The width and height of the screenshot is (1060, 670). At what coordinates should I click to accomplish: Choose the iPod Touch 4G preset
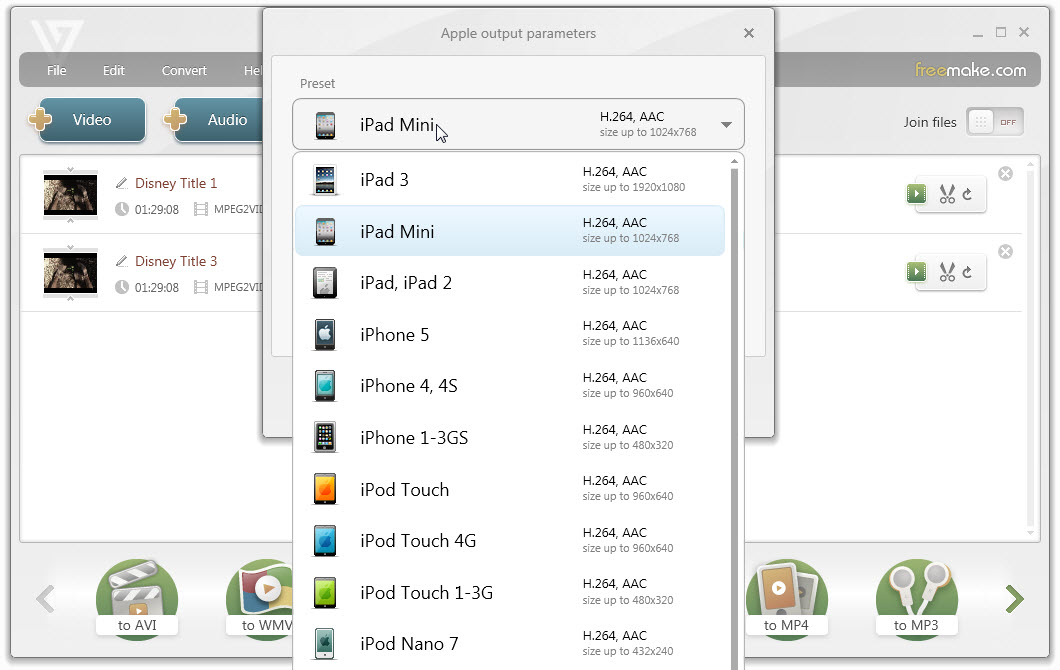(x=510, y=541)
